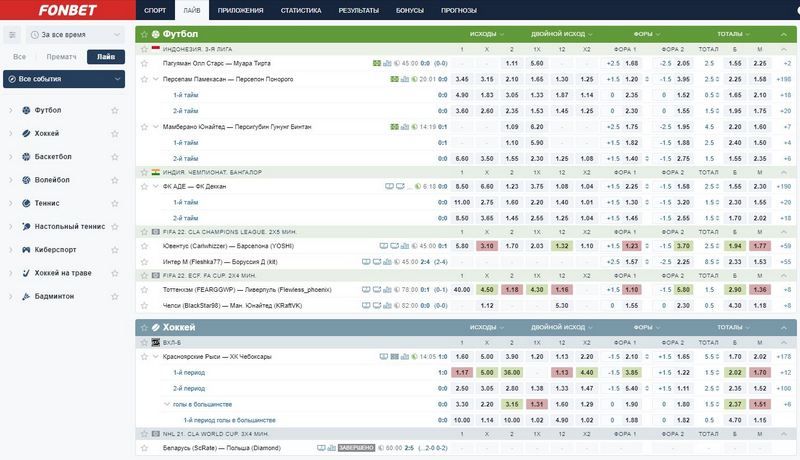
Task: Collapse the Персепам Памекасан match sub-rows
Action: pos(156,79)
